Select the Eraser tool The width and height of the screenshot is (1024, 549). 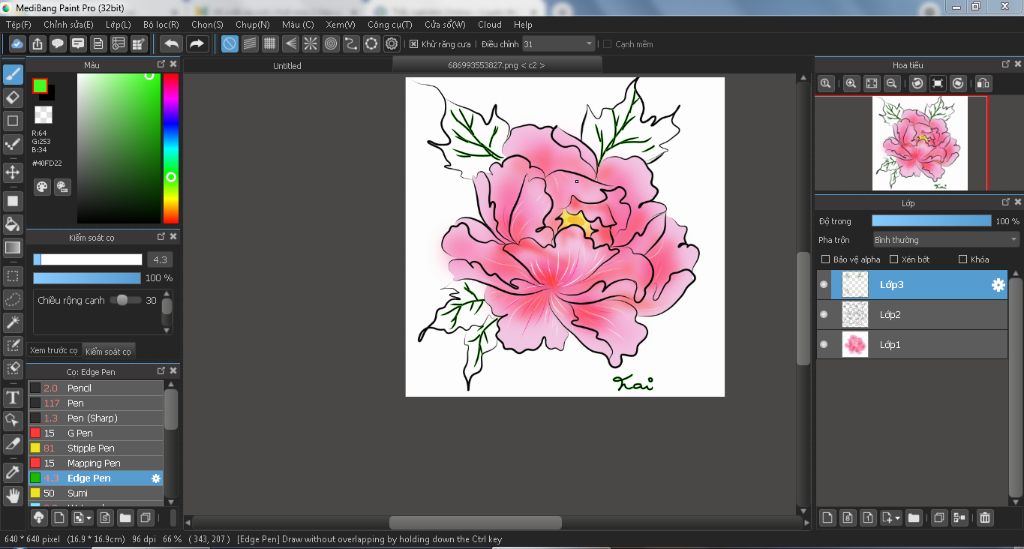(12, 98)
